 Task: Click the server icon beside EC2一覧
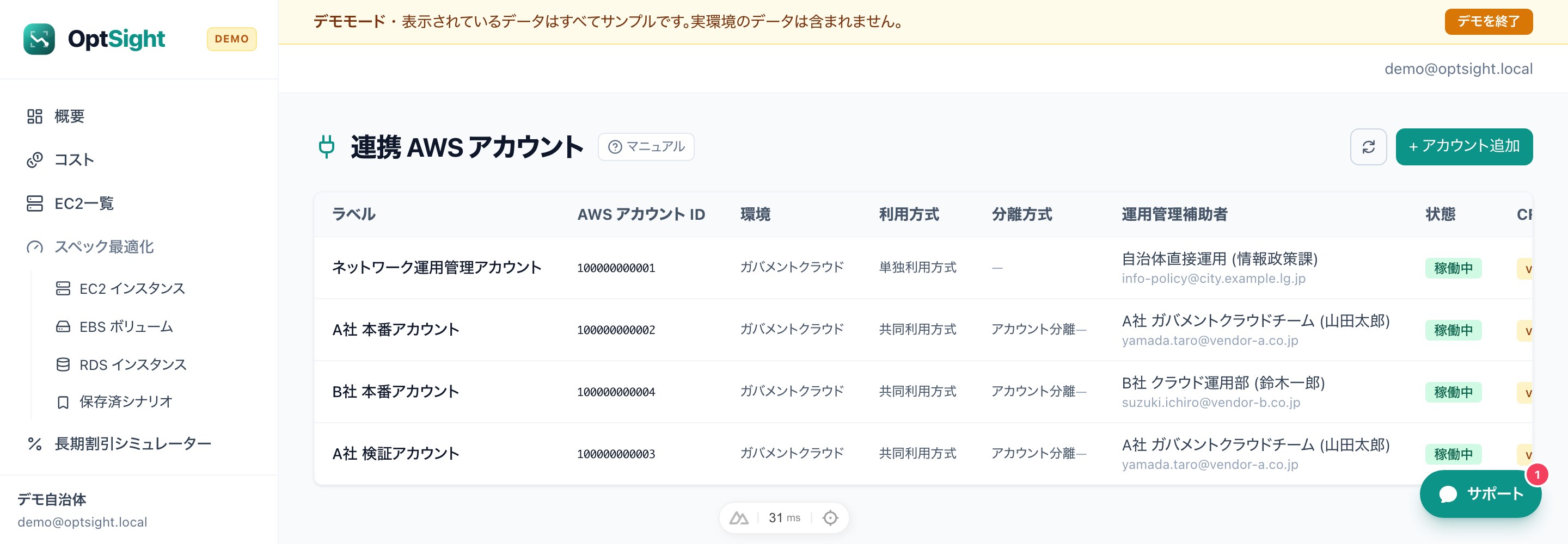pos(35,203)
